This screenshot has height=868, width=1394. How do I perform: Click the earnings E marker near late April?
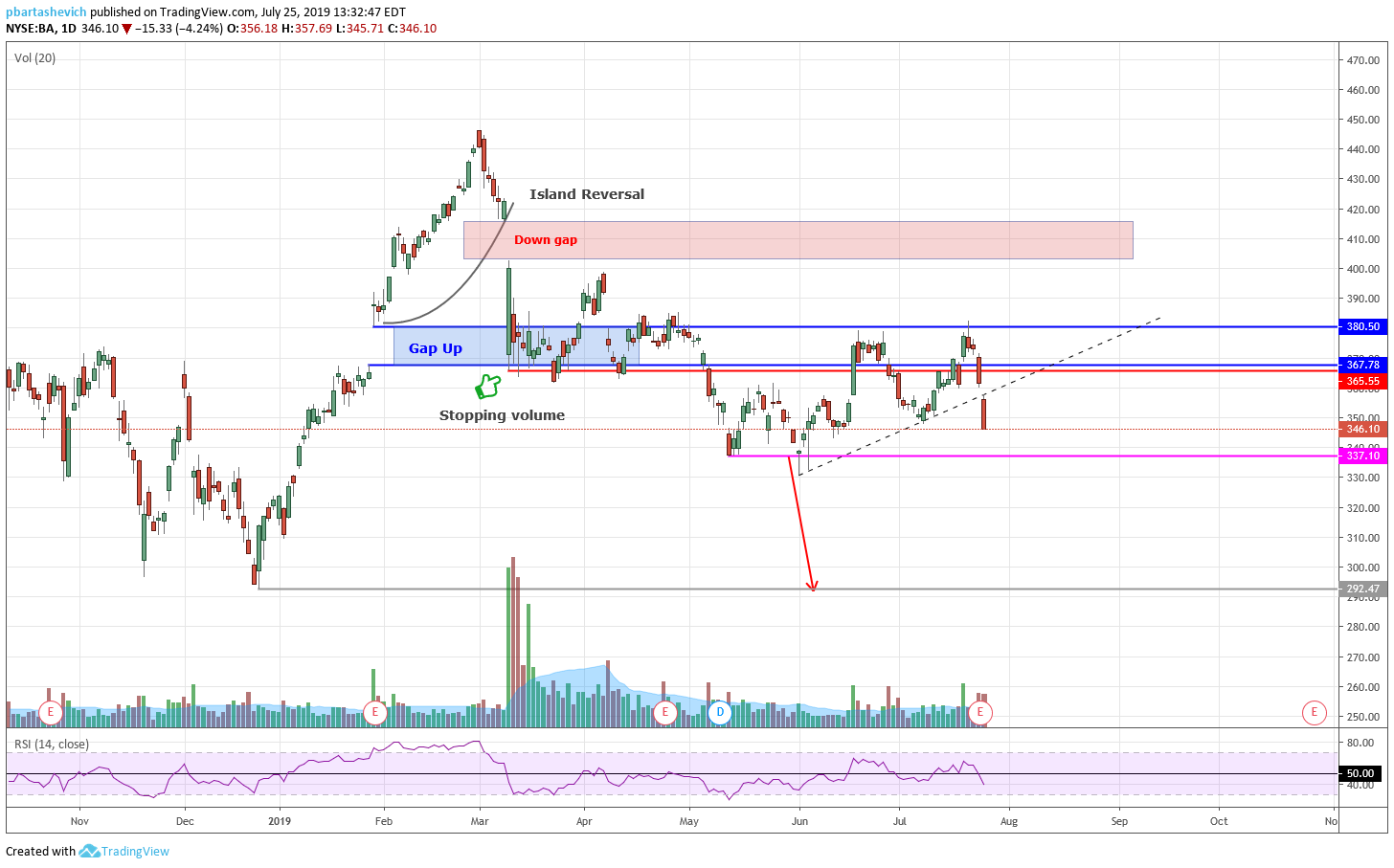(x=664, y=712)
